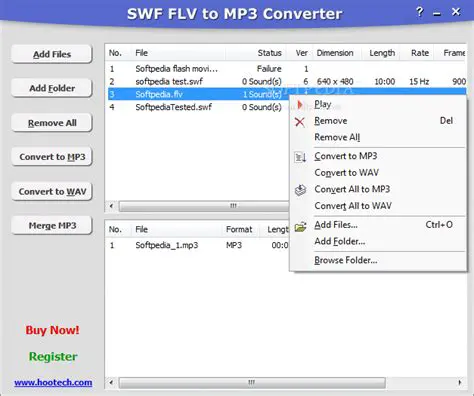Viewport: 474px width, 396px height.
Task: Open the Register link
Action: pyautogui.click(x=53, y=357)
